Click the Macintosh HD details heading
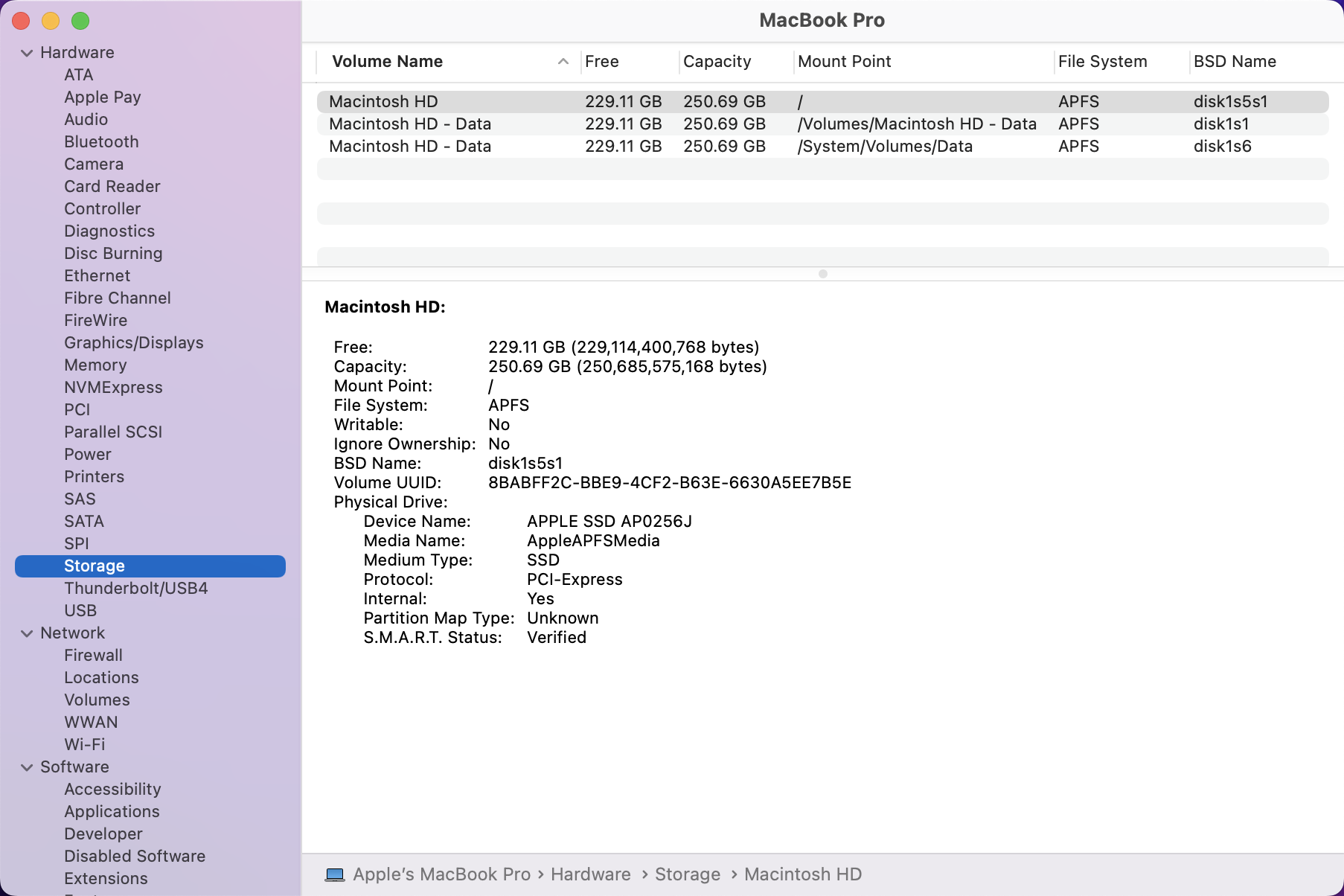 pyautogui.click(x=385, y=307)
